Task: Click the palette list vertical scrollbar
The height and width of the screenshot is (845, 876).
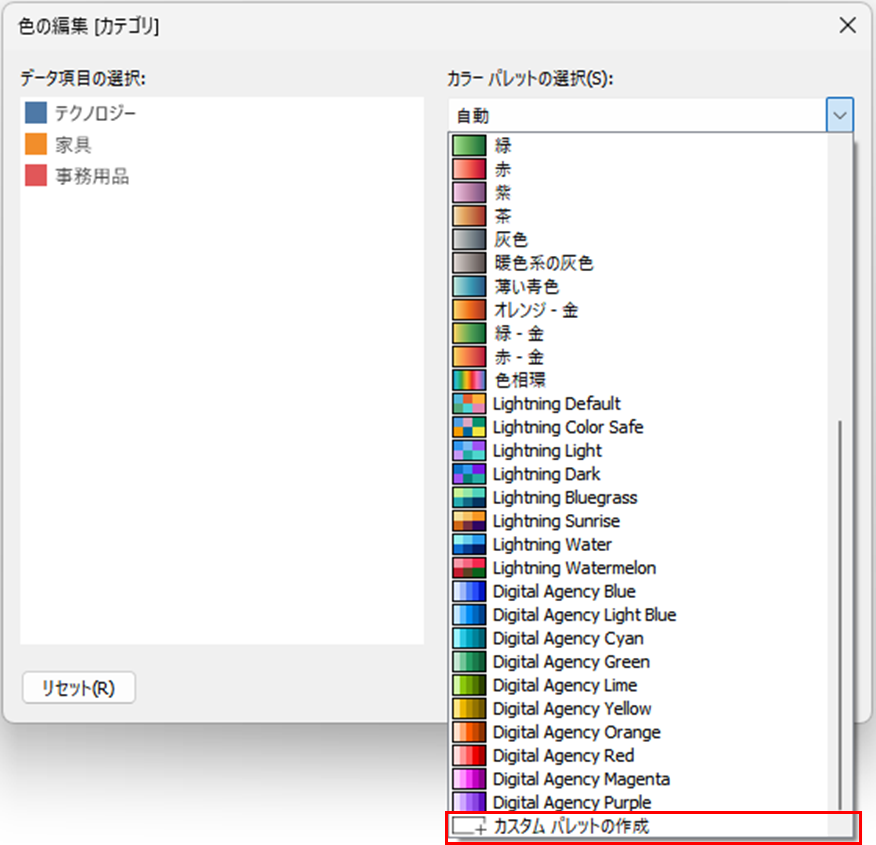Action: click(x=841, y=600)
